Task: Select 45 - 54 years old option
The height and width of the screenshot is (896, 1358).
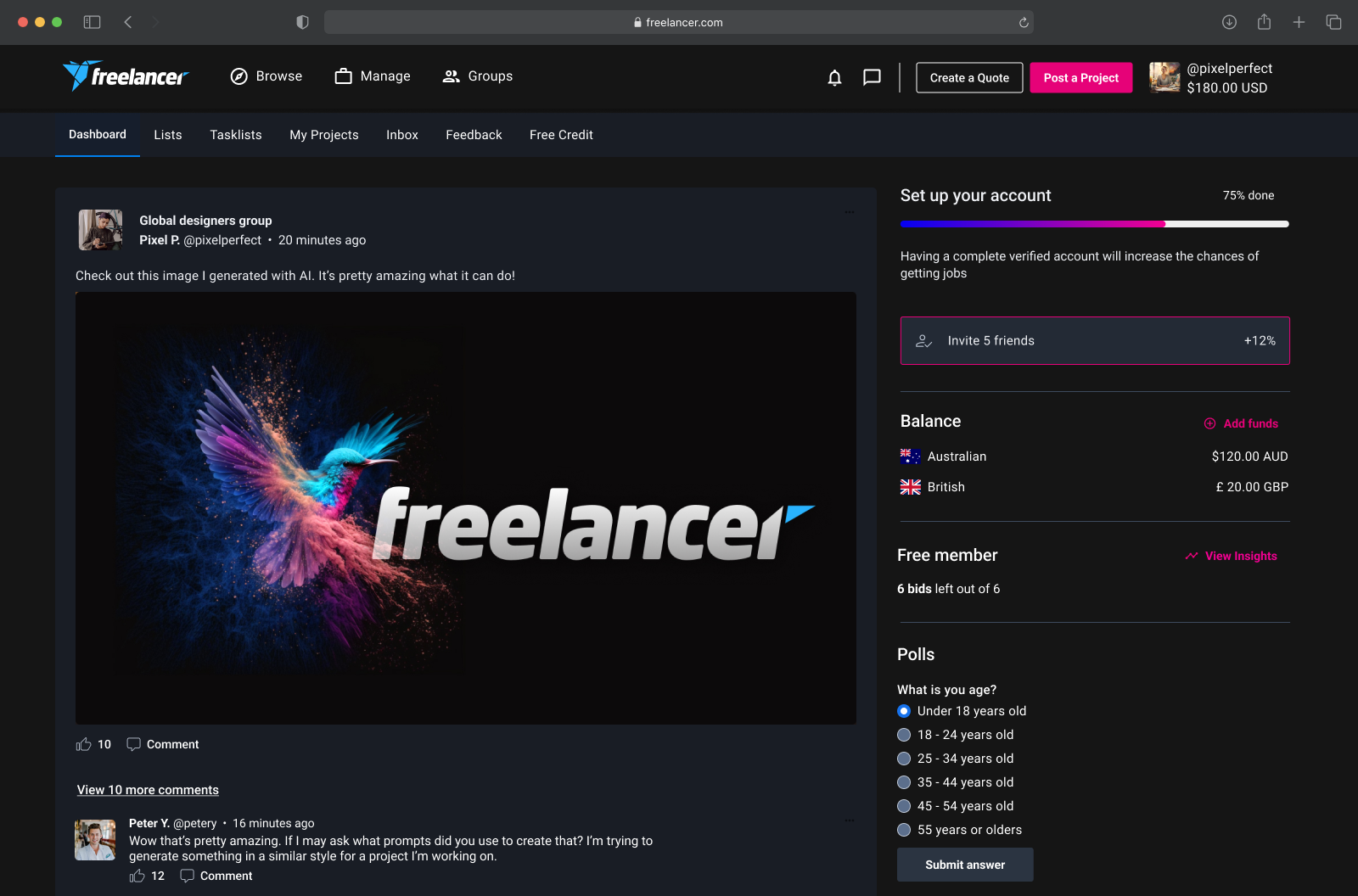Action: [x=904, y=806]
